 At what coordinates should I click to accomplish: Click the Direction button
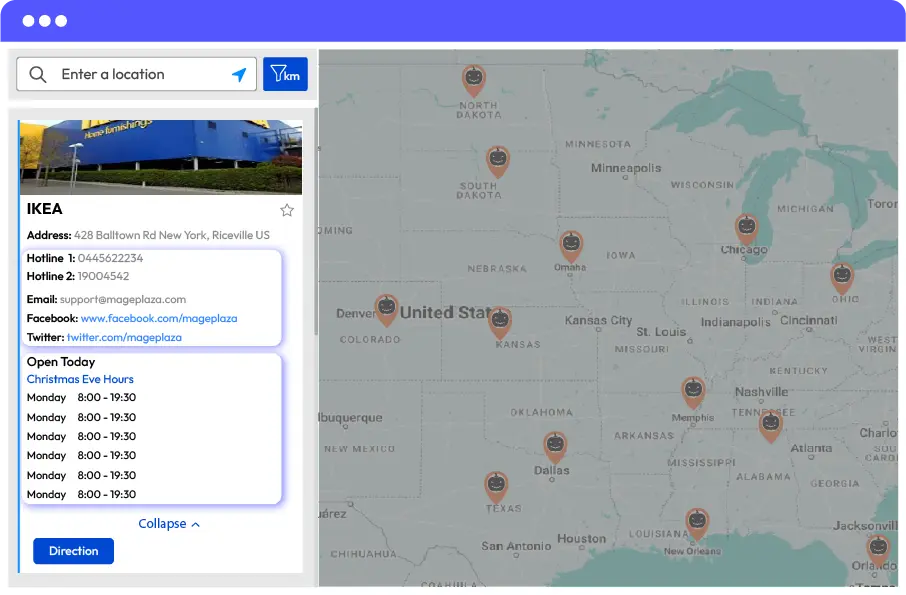[x=73, y=551]
